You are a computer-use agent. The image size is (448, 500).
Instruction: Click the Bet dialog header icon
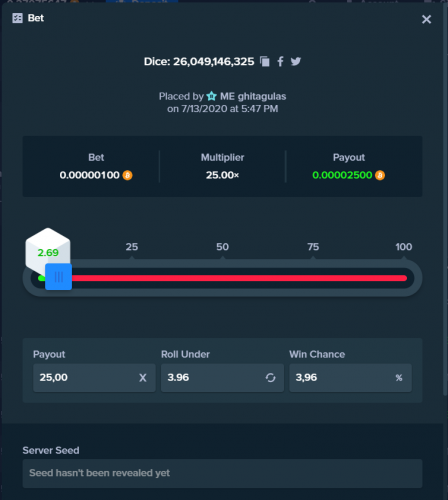(x=17, y=18)
